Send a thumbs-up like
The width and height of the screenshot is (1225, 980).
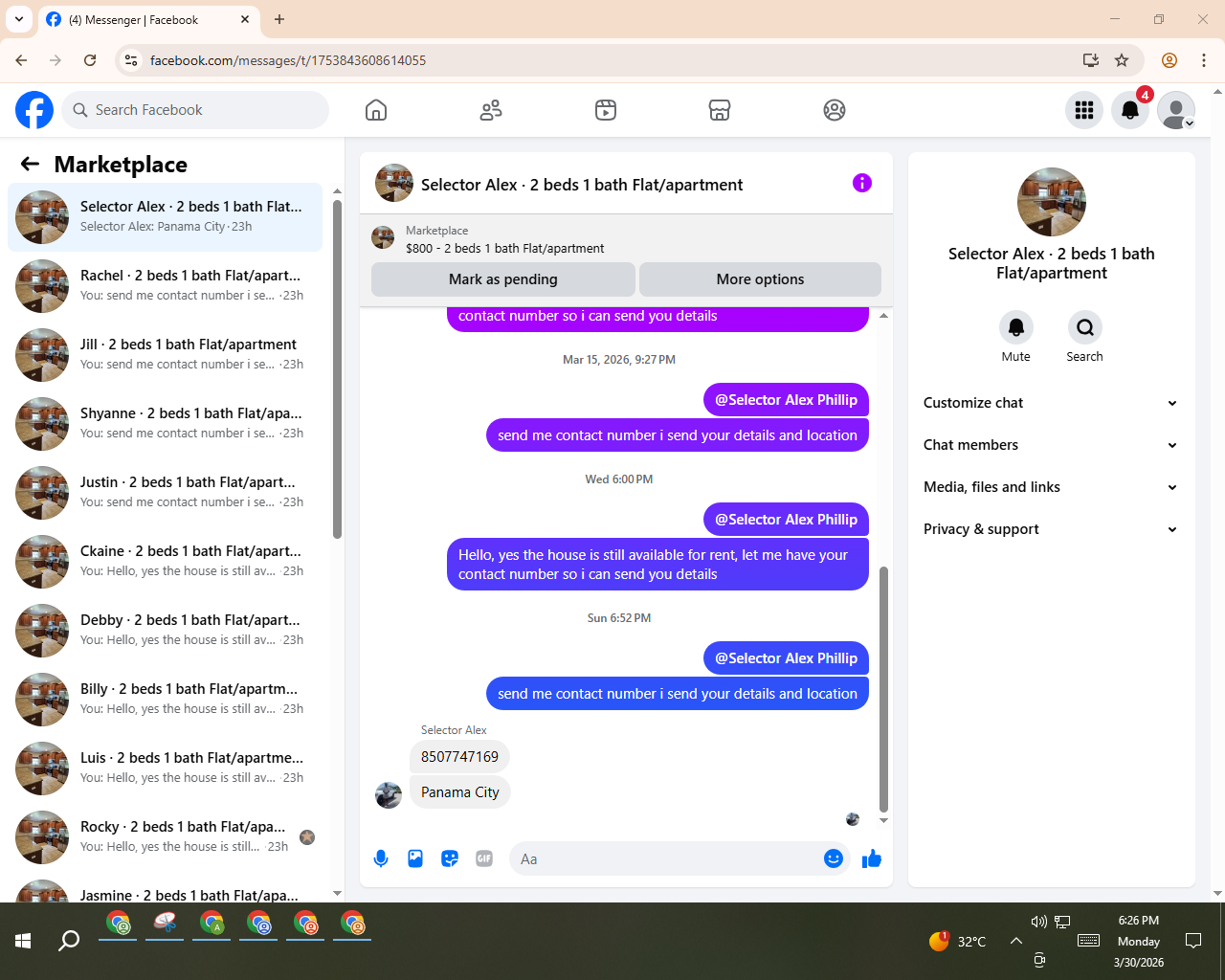pyautogui.click(x=872, y=858)
